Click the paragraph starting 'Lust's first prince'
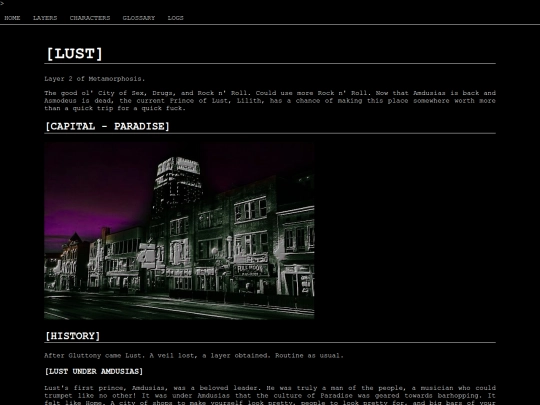The image size is (540, 405). (x=270, y=395)
